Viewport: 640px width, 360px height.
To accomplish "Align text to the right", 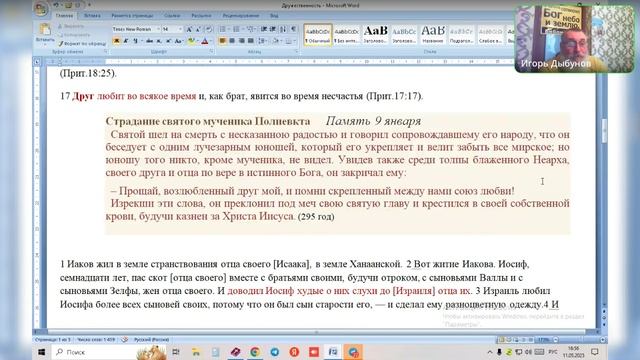I will click(x=241, y=41).
